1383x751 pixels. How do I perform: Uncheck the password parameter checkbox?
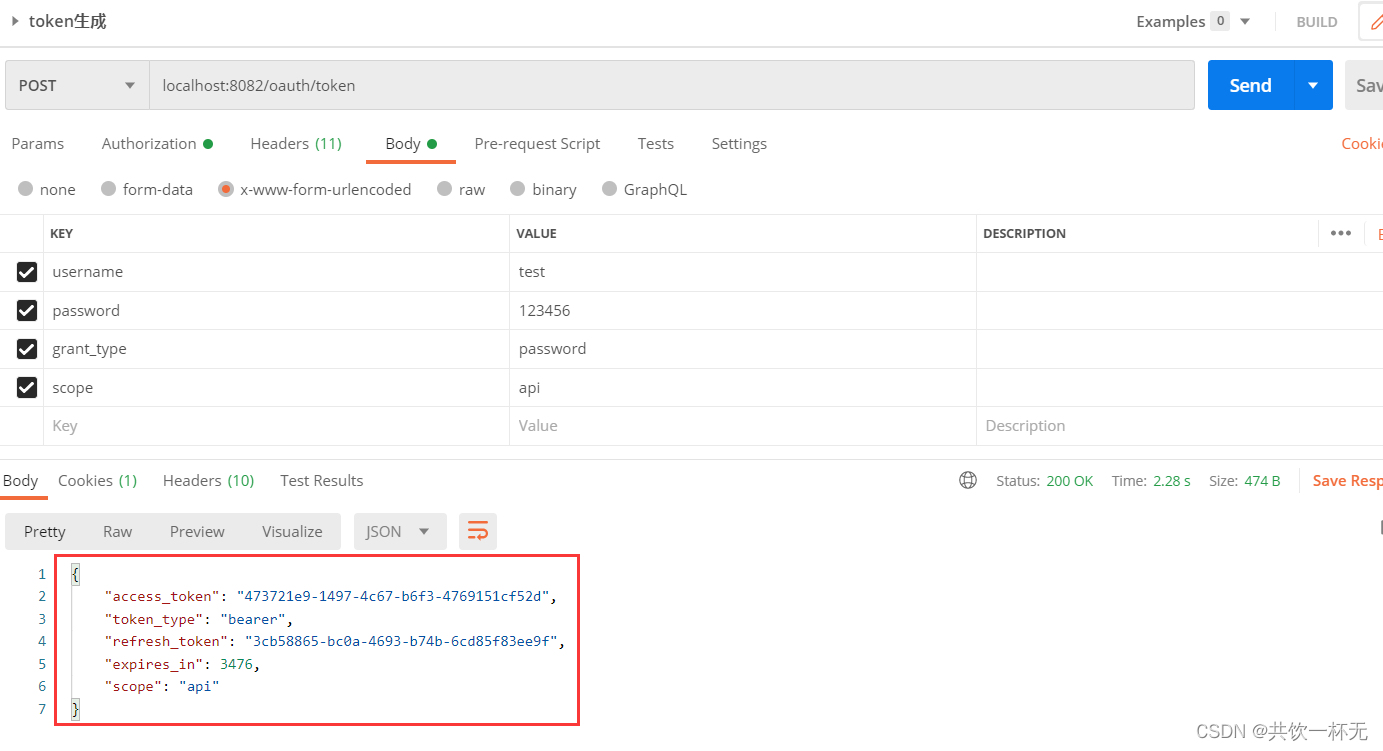pyautogui.click(x=27, y=311)
